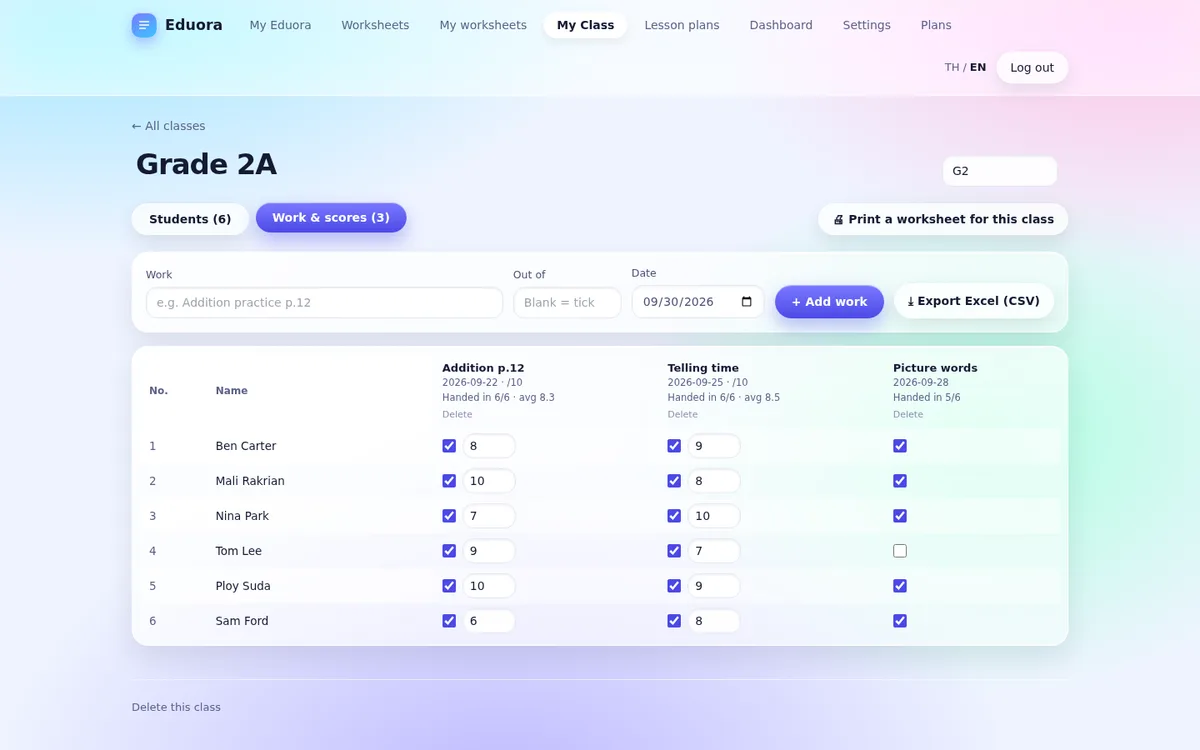This screenshot has width=1200, height=750.
Task: Edit Tom Lee's Telling time score
Action: 714,551
